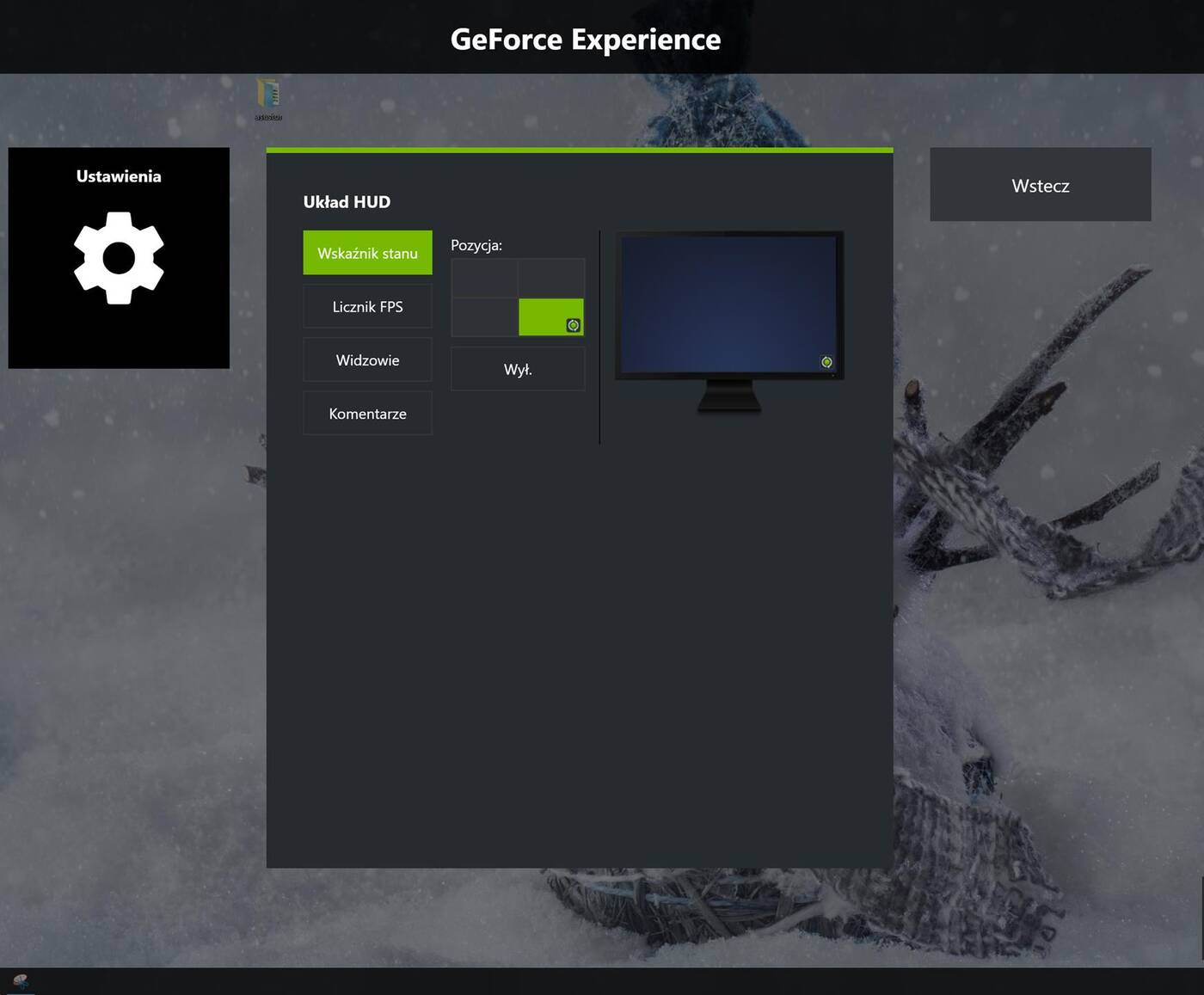Image resolution: width=1204 pixels, height=995 pixels.
Task: Click the green accent bar above the panel
Action: tap(580, 150)
